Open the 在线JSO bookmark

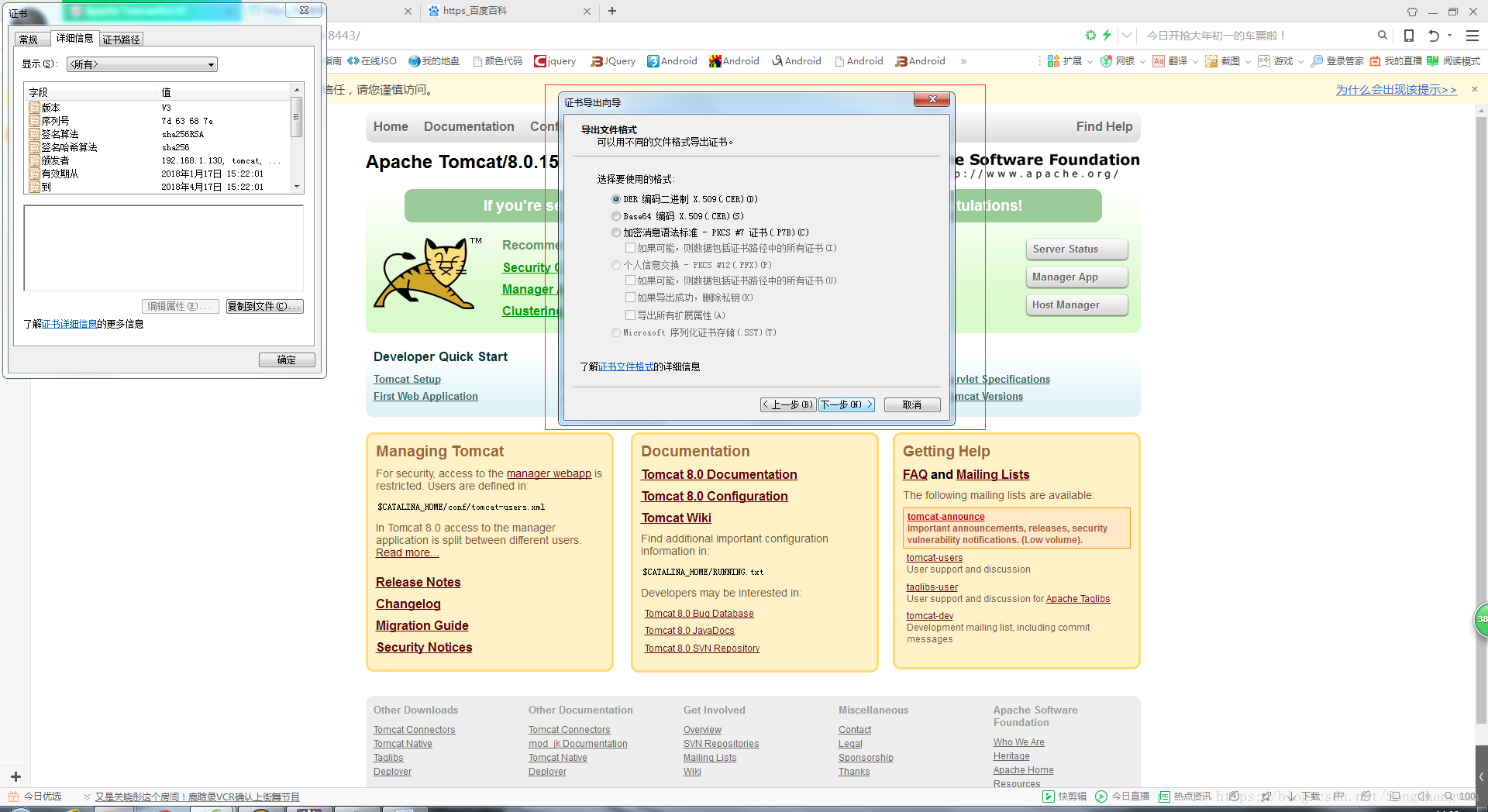coord(372,61)
